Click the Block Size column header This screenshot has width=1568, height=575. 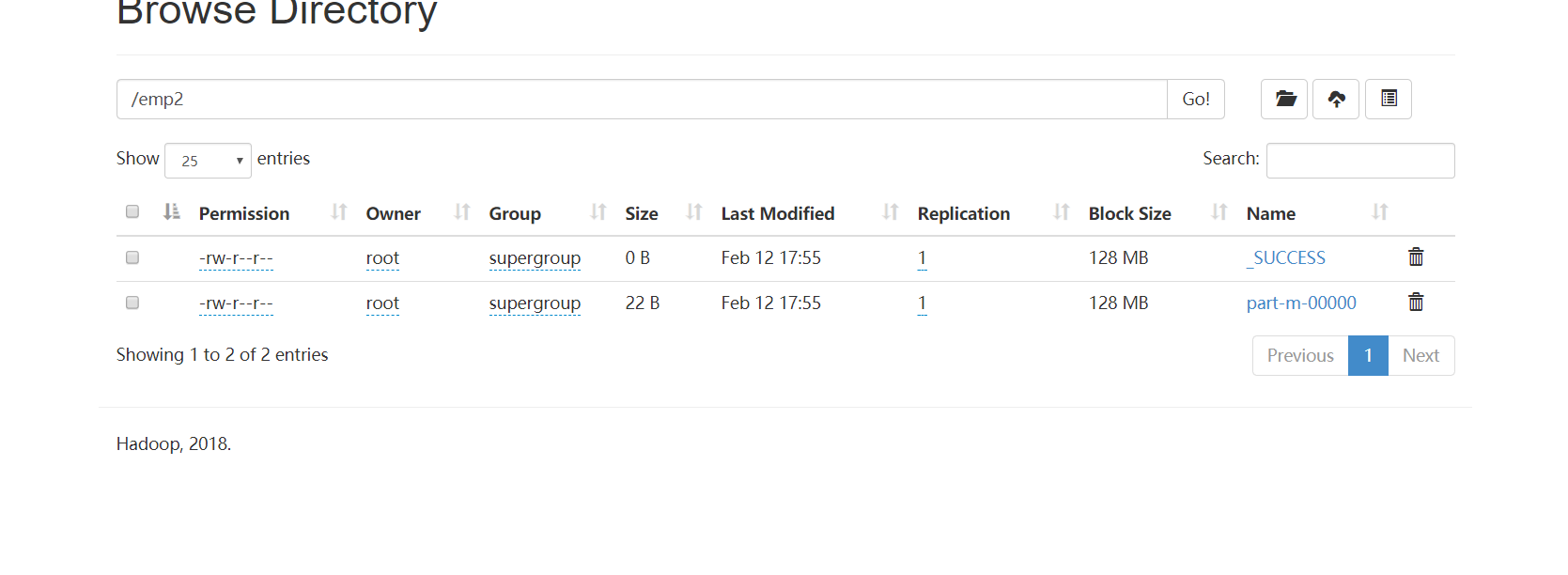tap(1130, 213)
